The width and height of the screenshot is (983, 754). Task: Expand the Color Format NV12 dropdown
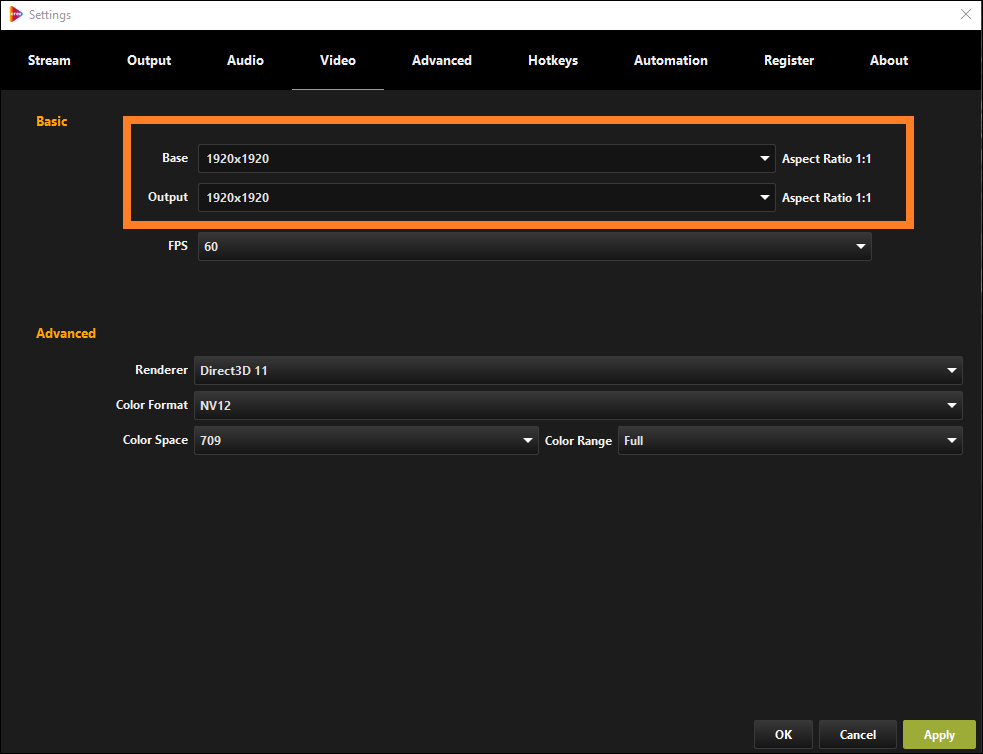pos(578,406)
